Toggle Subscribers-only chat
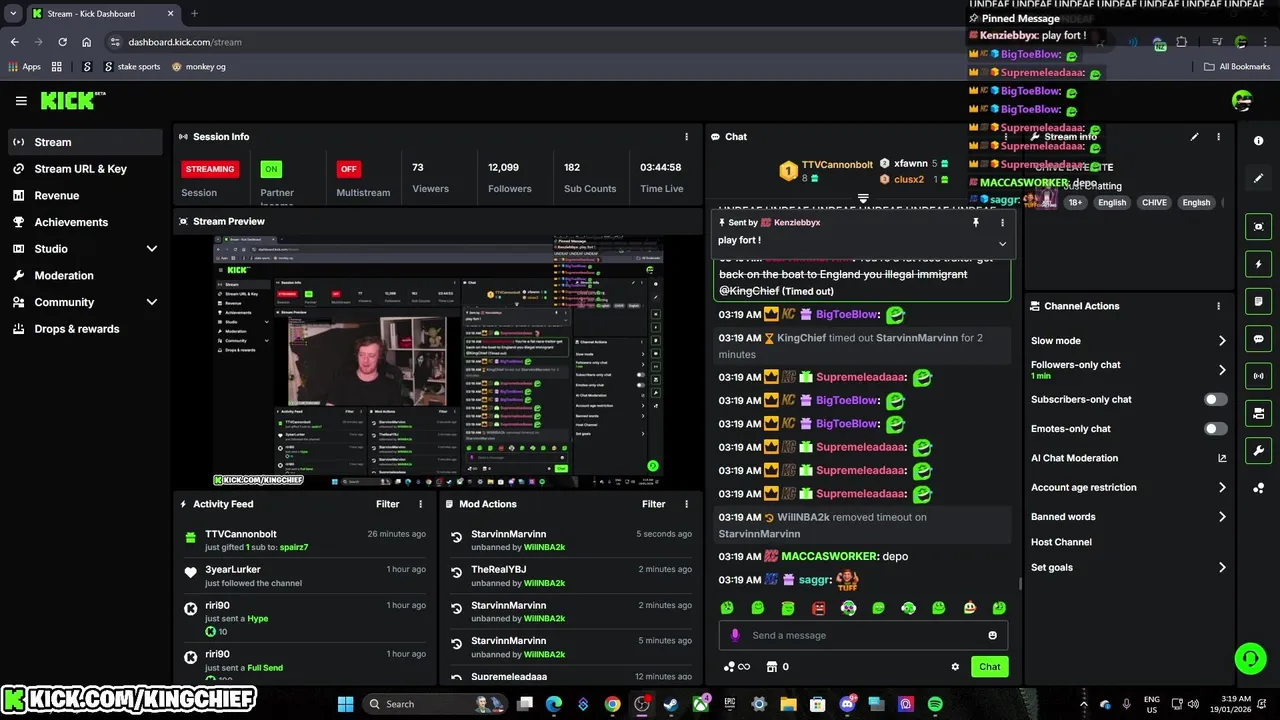The height and width of the screenshot is (720, 1280). 1215,399
